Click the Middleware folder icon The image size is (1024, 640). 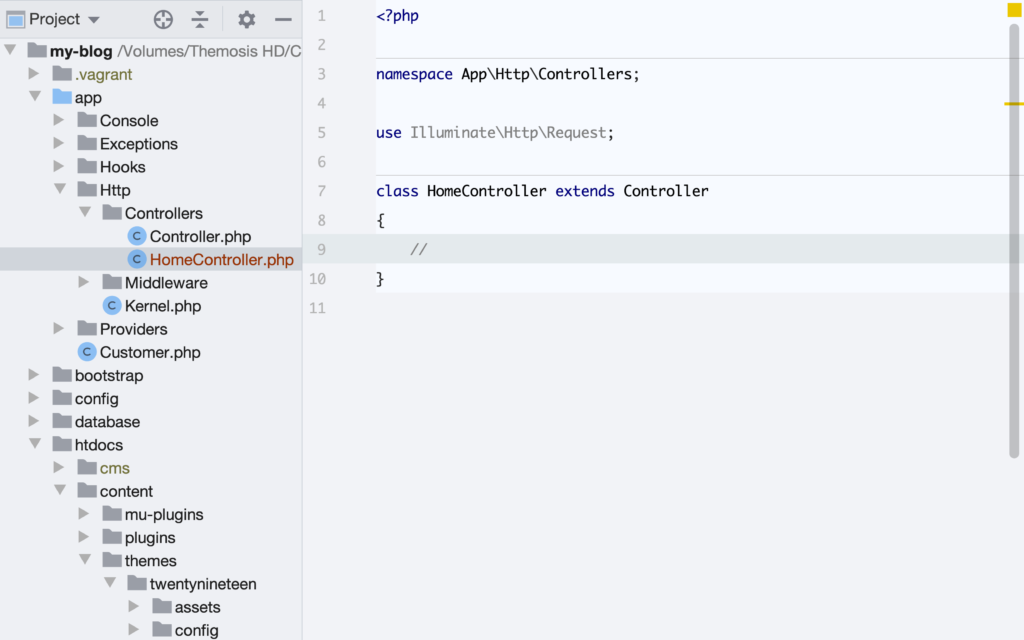pos(111,282)
